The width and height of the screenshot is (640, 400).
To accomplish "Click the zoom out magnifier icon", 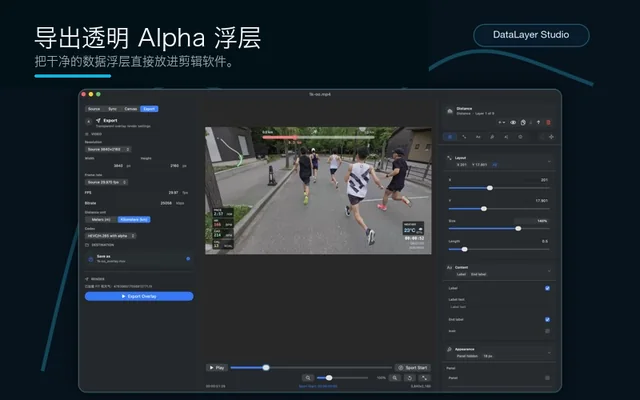I will coord(308,378).
